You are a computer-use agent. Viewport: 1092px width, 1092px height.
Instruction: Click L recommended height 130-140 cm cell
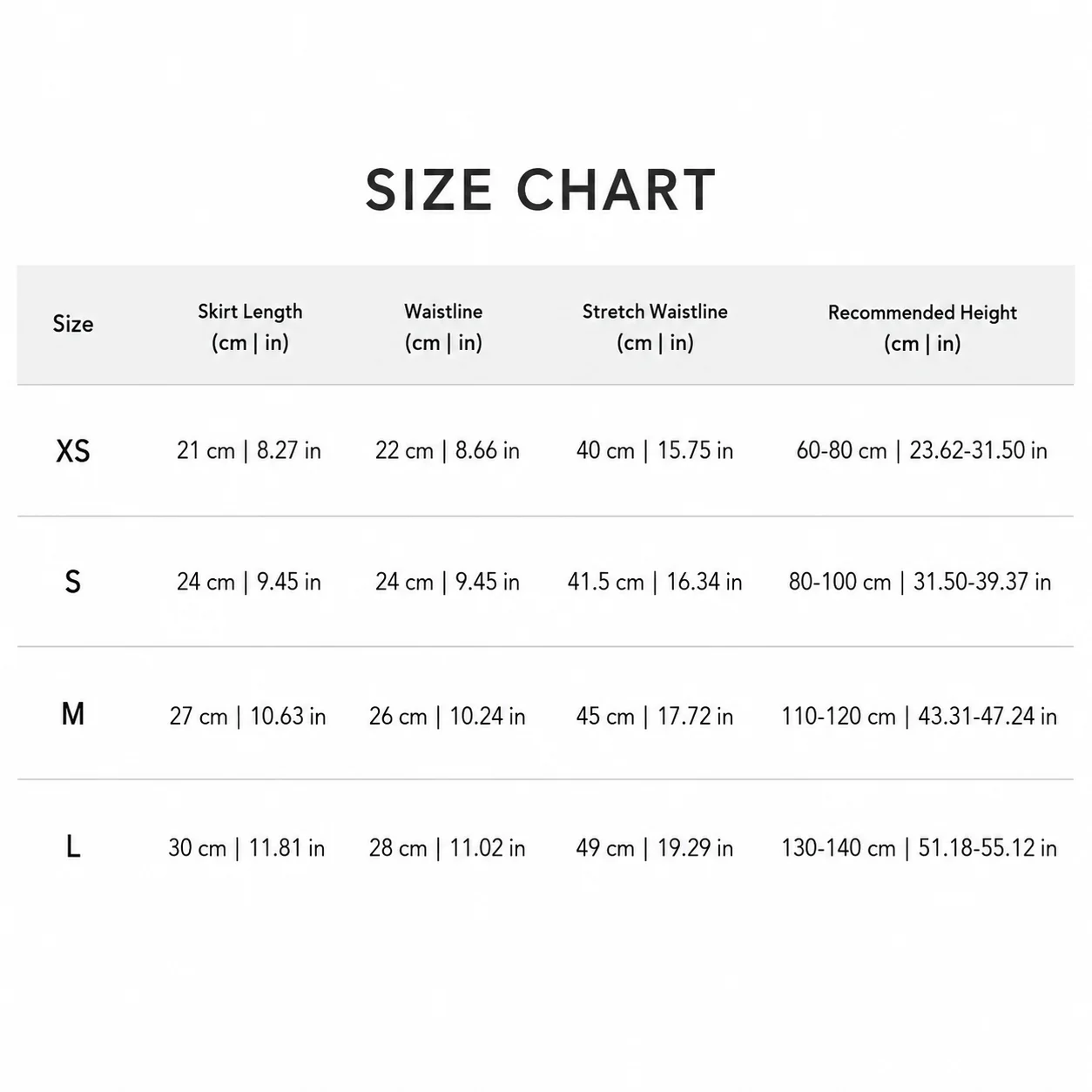(920, 847)
